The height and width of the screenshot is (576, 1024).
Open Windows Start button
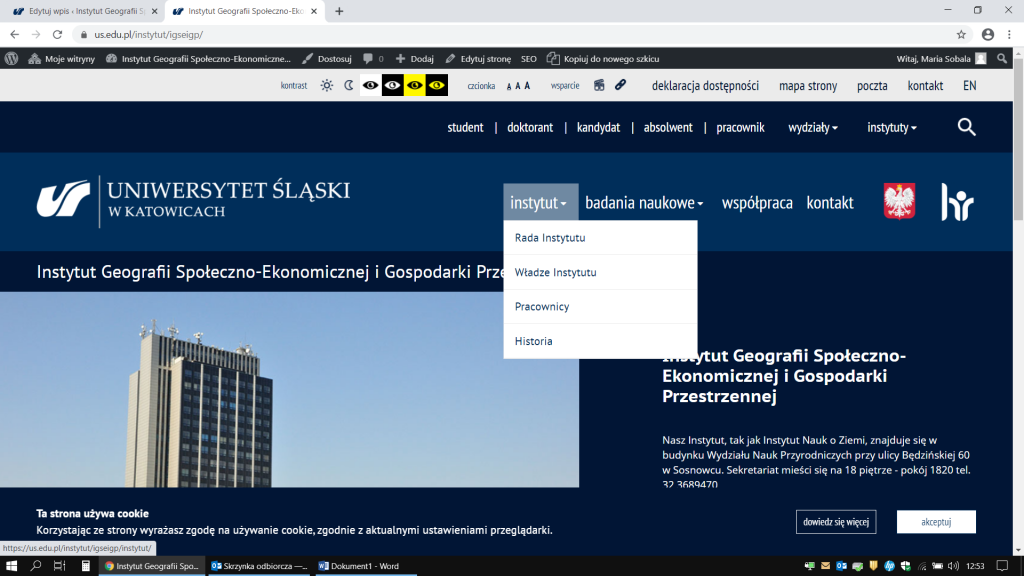(x=11, y=566)
